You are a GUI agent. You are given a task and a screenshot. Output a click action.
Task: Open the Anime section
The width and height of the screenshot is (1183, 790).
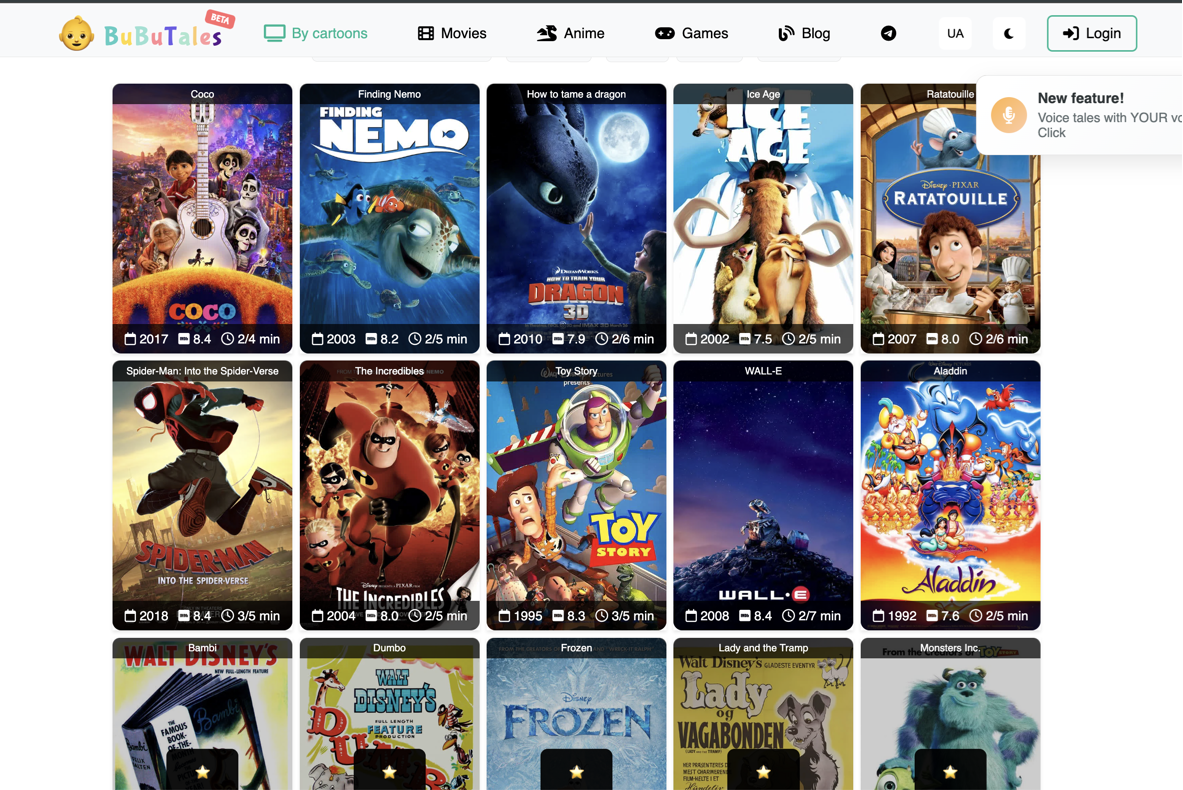coord(570,33)
